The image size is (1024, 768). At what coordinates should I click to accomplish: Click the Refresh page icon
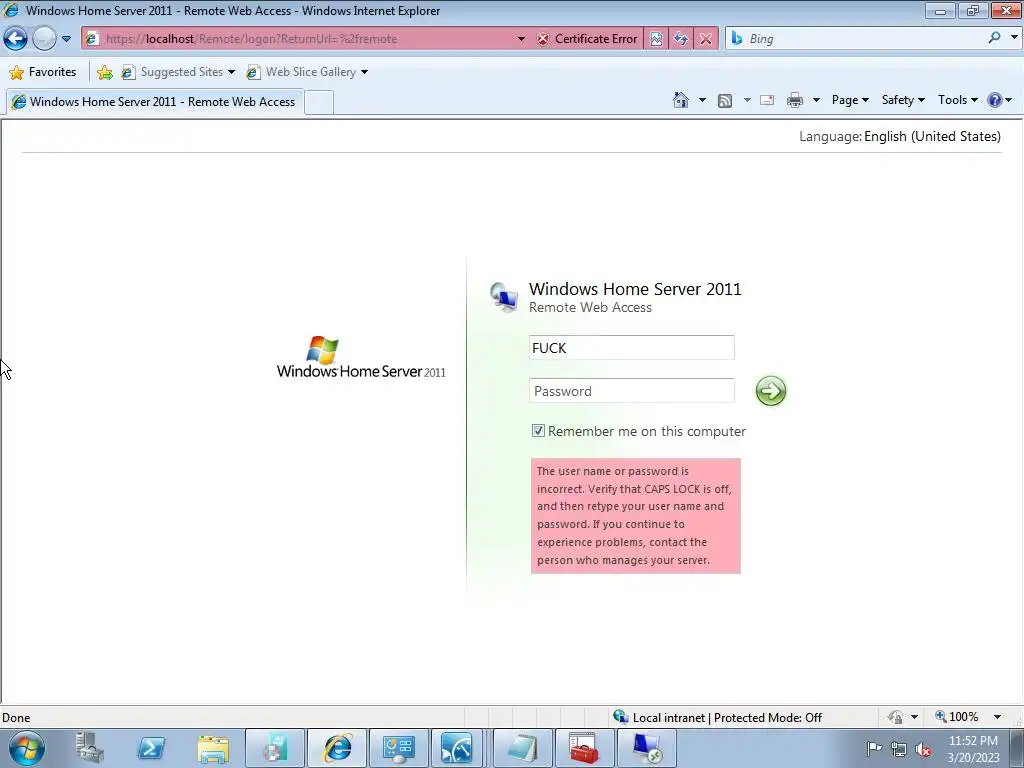coord(681,39)
